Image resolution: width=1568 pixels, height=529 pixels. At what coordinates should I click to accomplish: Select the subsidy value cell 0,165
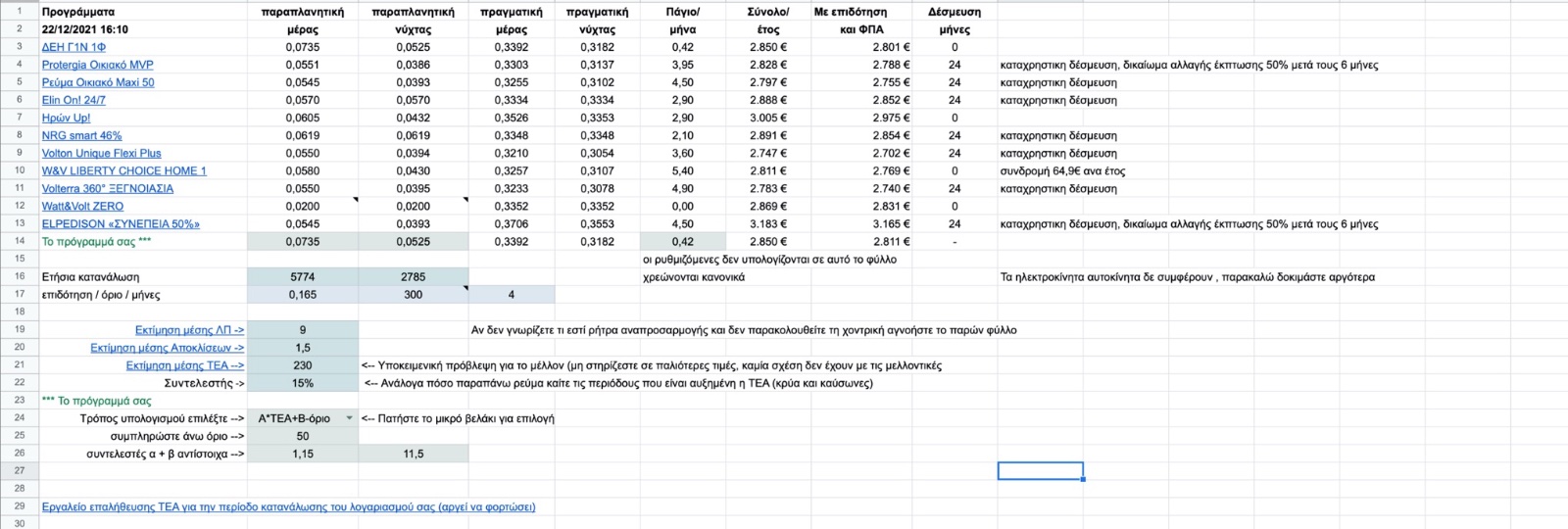303,295
